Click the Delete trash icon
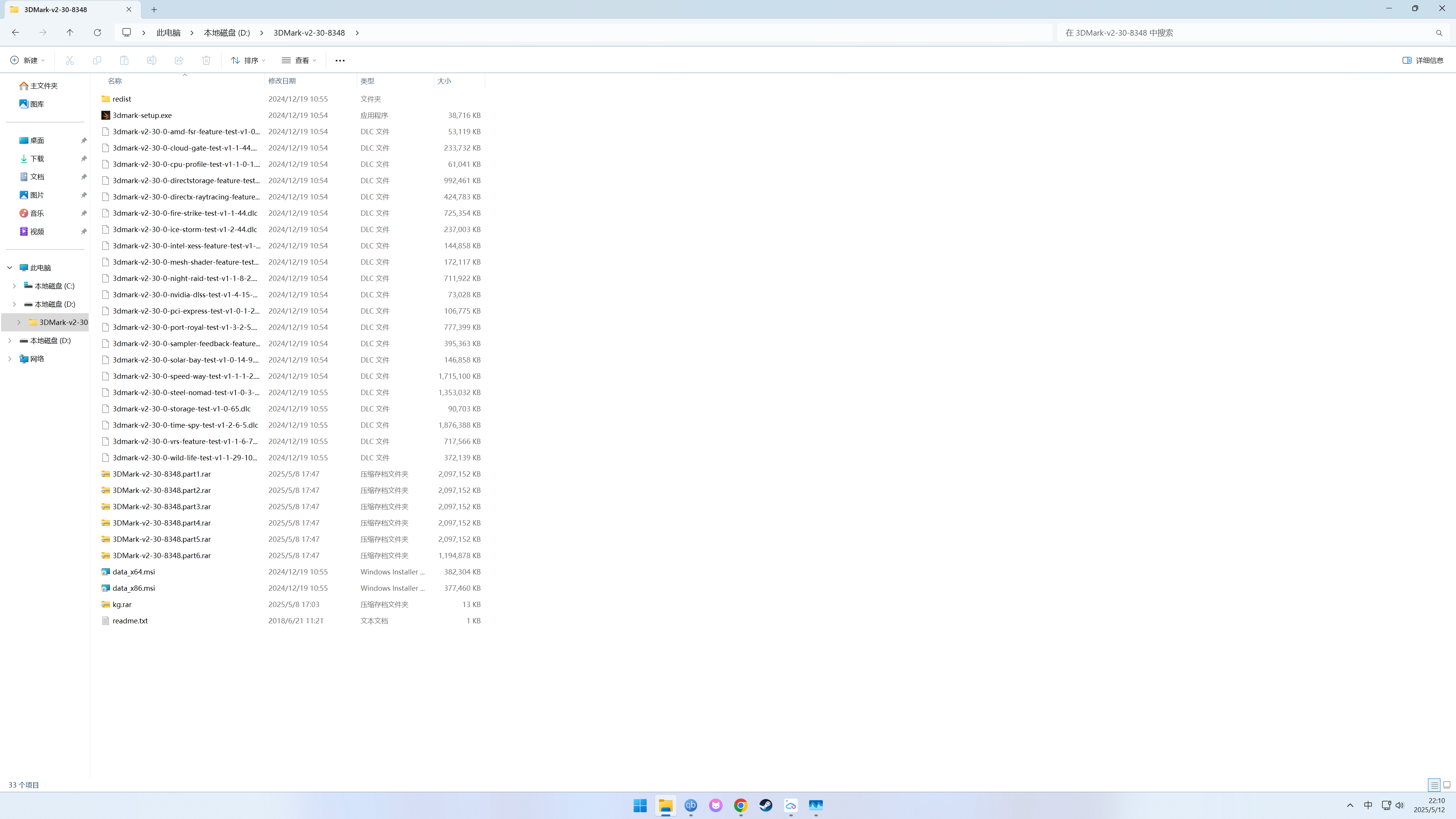This screenshot has height=819, width=1456. [x=206, y=61]
